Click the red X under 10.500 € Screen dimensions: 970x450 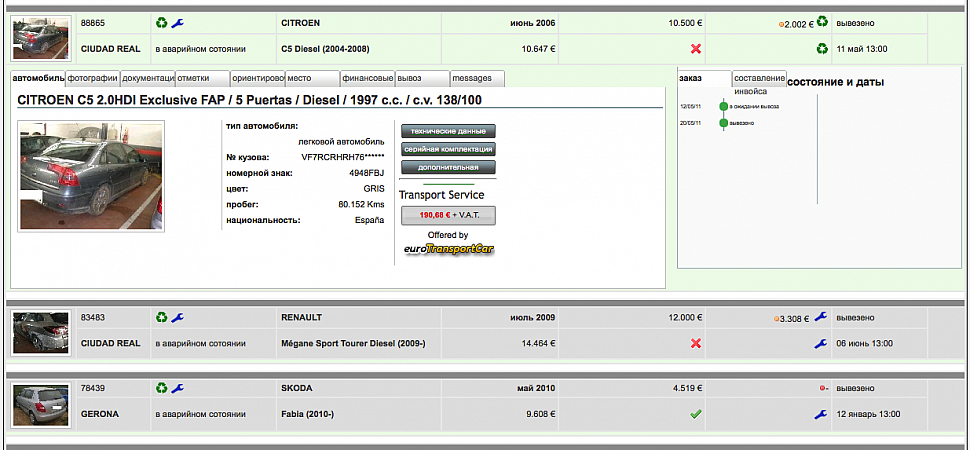point(696,48)
